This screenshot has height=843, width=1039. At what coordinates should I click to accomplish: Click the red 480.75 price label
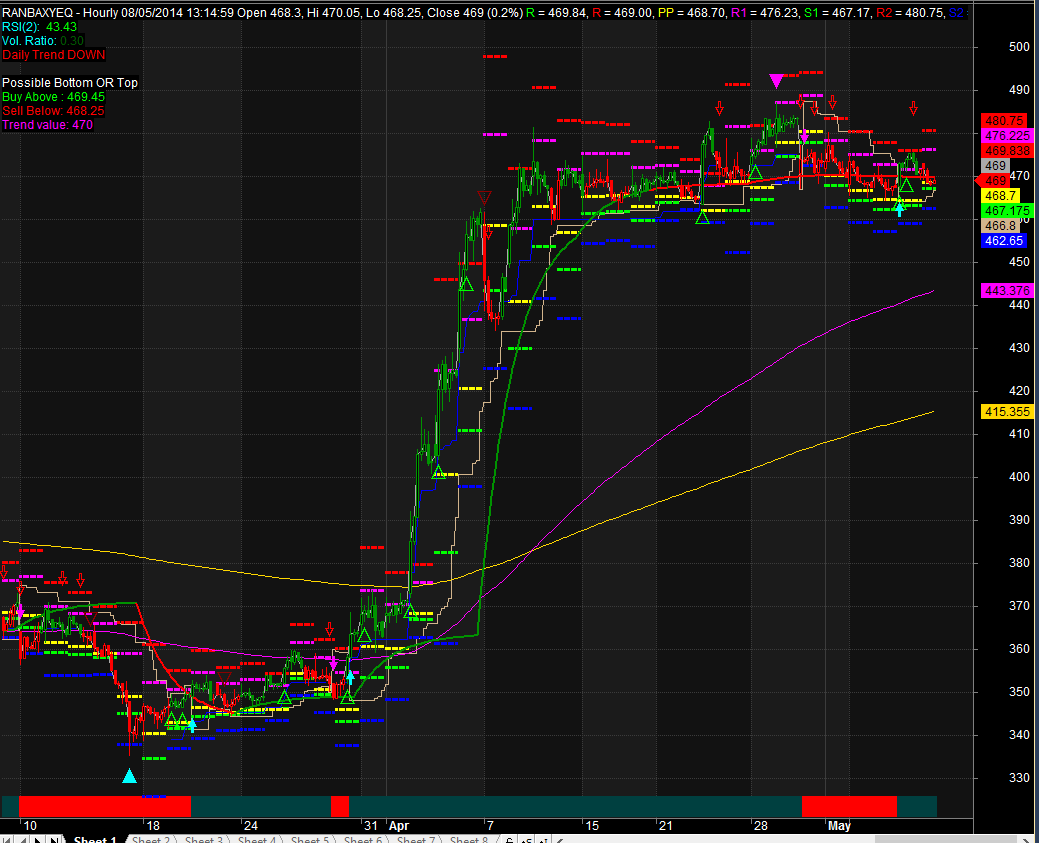(x=1004, y=121)
